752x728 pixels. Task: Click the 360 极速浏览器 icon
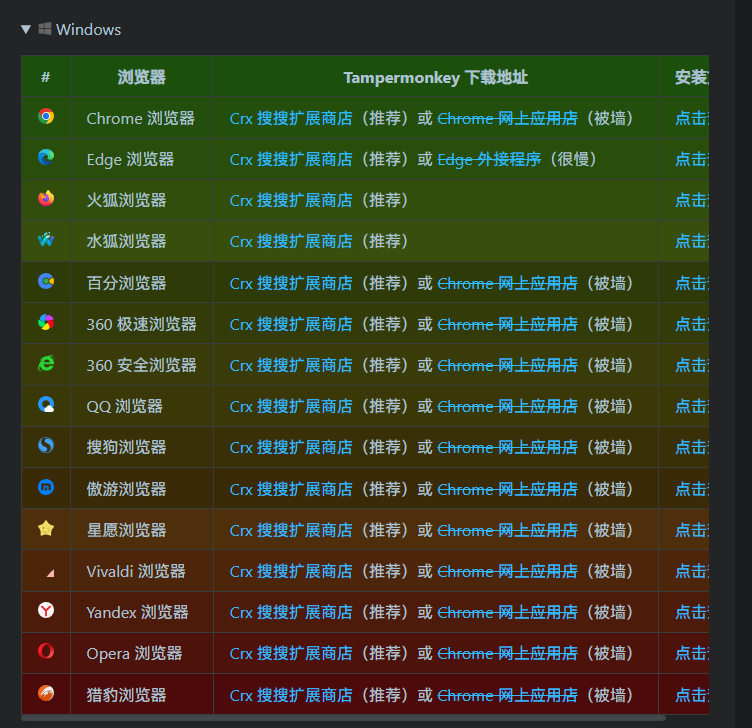(x=46, y=322)
